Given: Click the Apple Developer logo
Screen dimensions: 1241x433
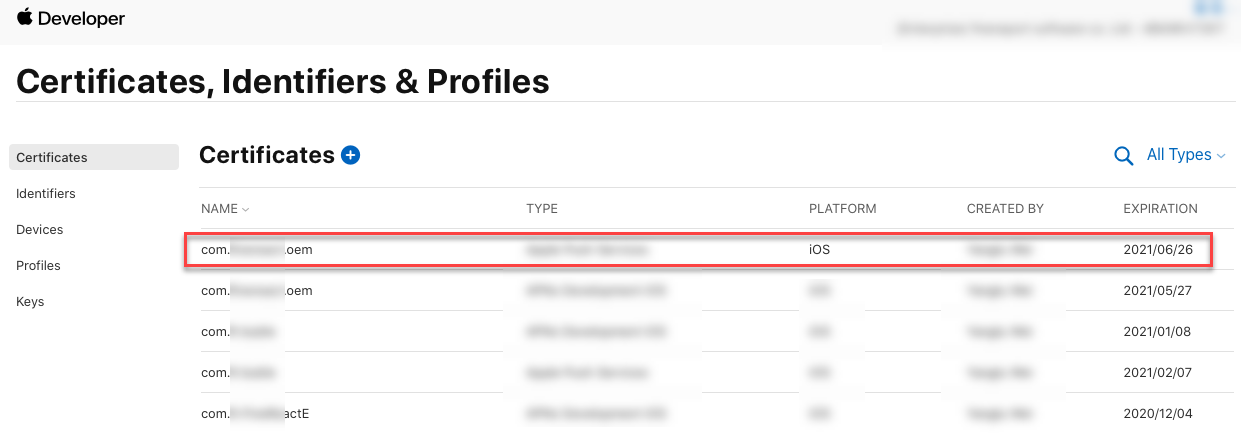Looking at the screenshot, I should click(25, 17).
